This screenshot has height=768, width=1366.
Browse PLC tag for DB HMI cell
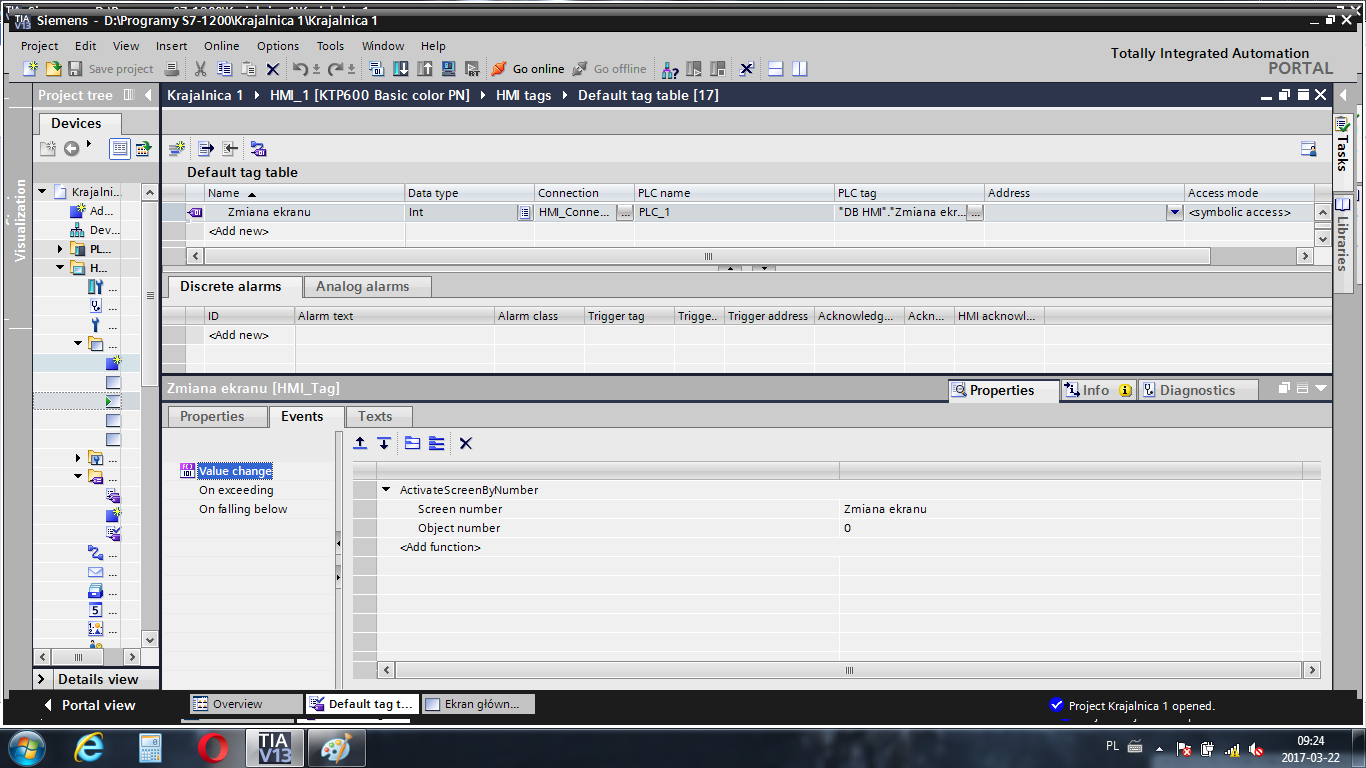click(x=975, y=212)
